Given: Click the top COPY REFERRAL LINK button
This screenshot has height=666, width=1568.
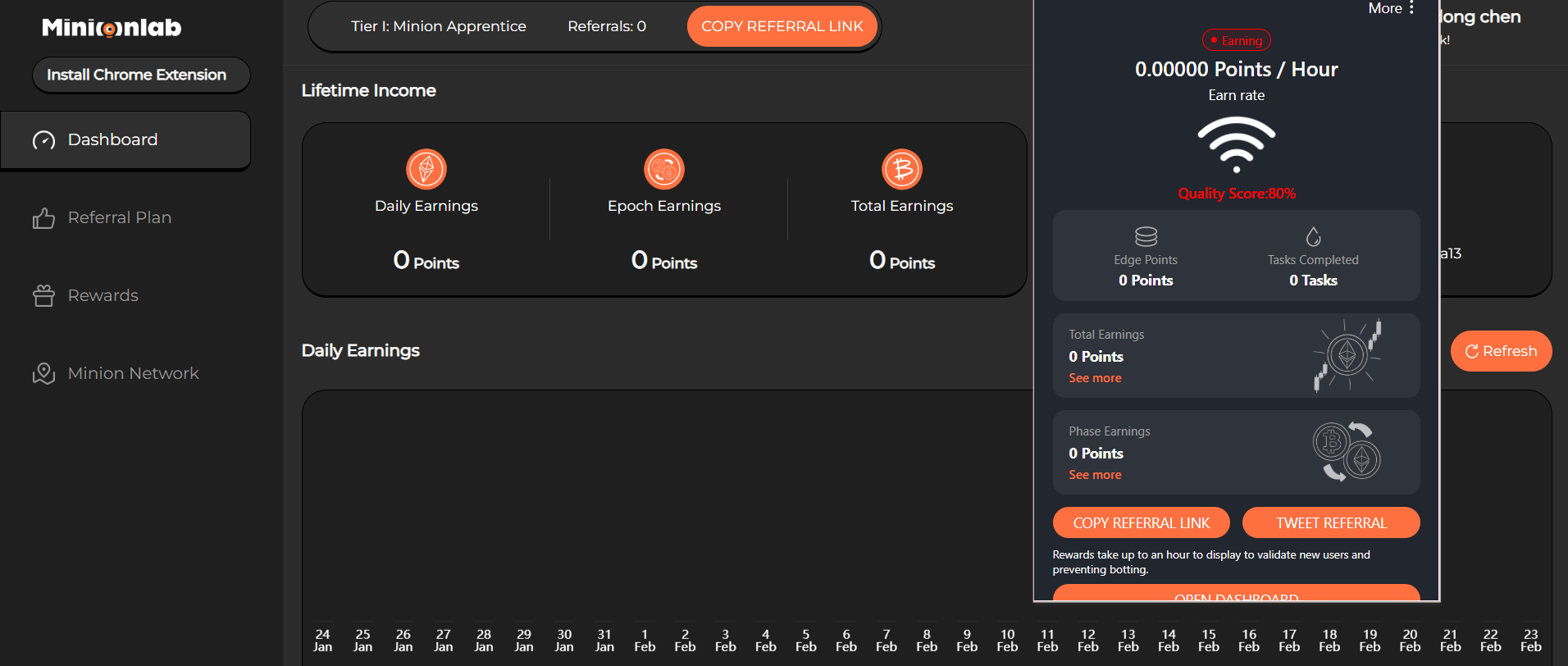Looking at the screenshot, I should [782, 26].
